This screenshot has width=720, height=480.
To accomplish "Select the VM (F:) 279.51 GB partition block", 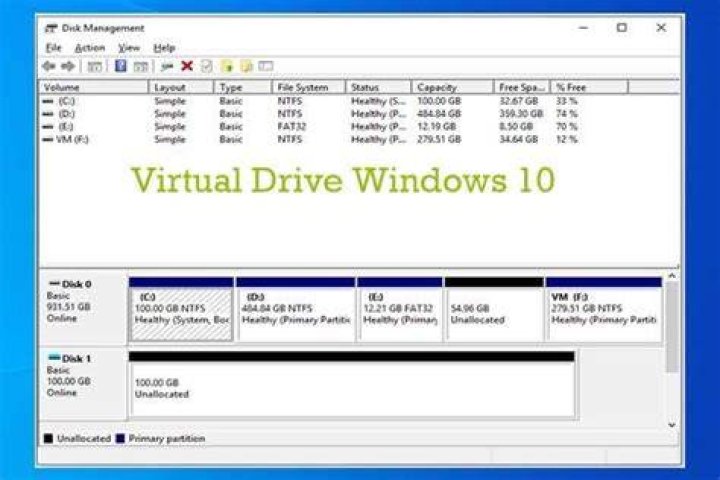I will coord(604,310).
